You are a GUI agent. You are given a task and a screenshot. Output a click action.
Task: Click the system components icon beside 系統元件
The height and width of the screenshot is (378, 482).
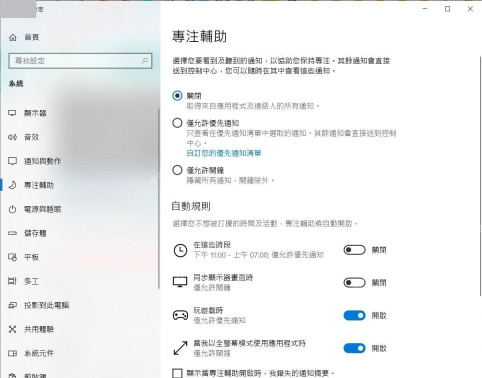coord(12,353)
